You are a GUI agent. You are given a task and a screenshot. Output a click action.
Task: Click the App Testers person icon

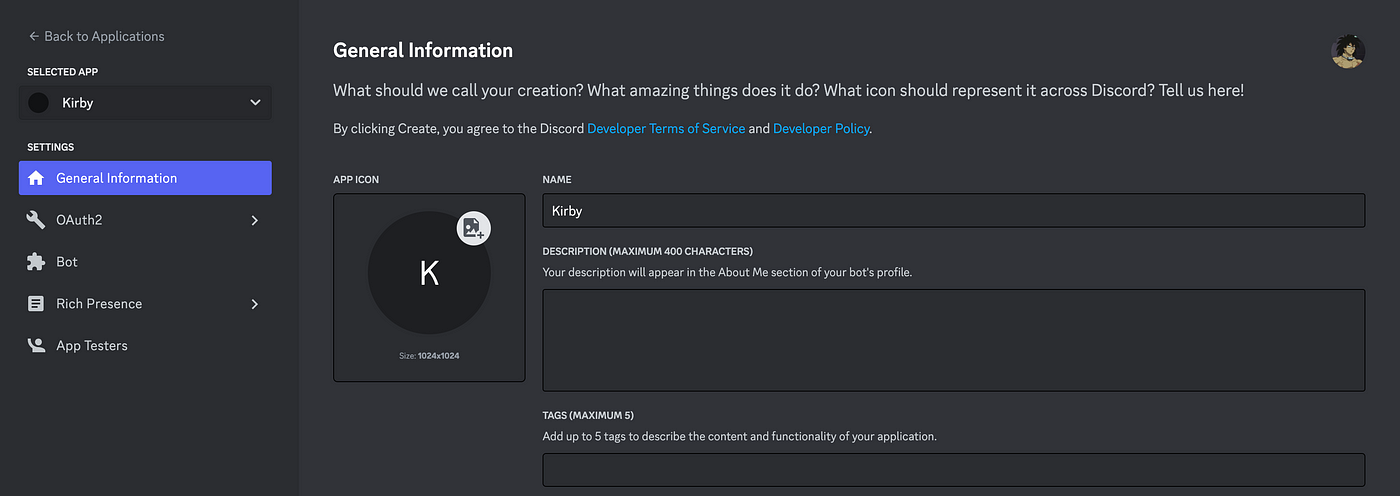[36, 346]
